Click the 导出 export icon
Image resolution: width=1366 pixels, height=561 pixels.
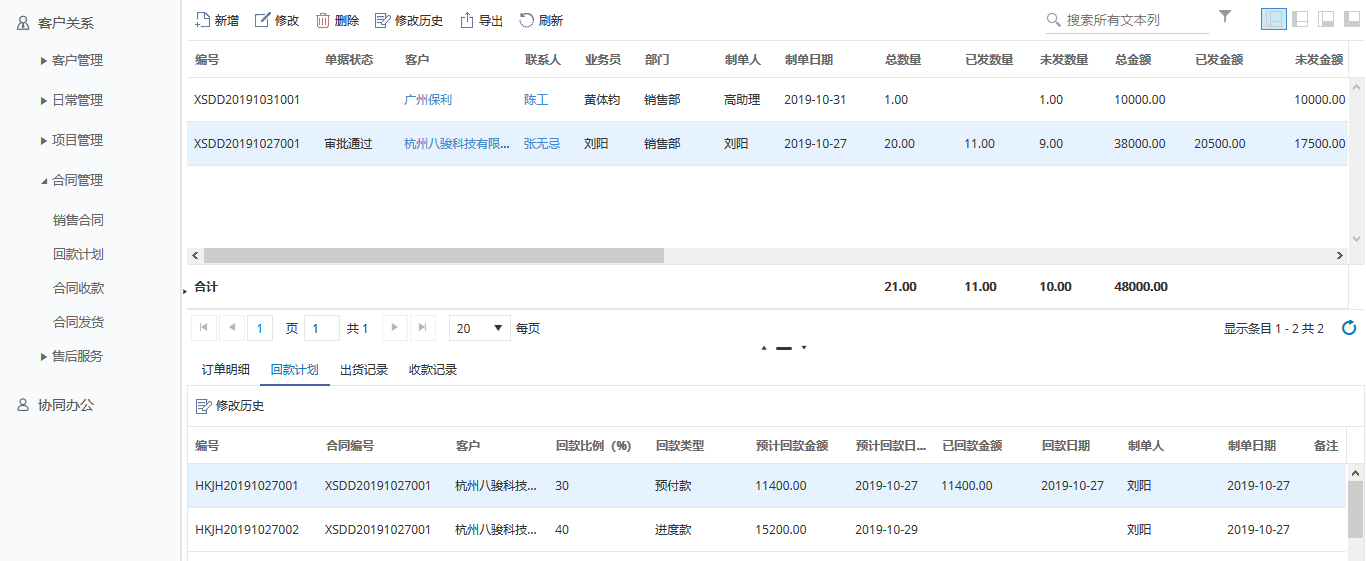pos(466,20)
